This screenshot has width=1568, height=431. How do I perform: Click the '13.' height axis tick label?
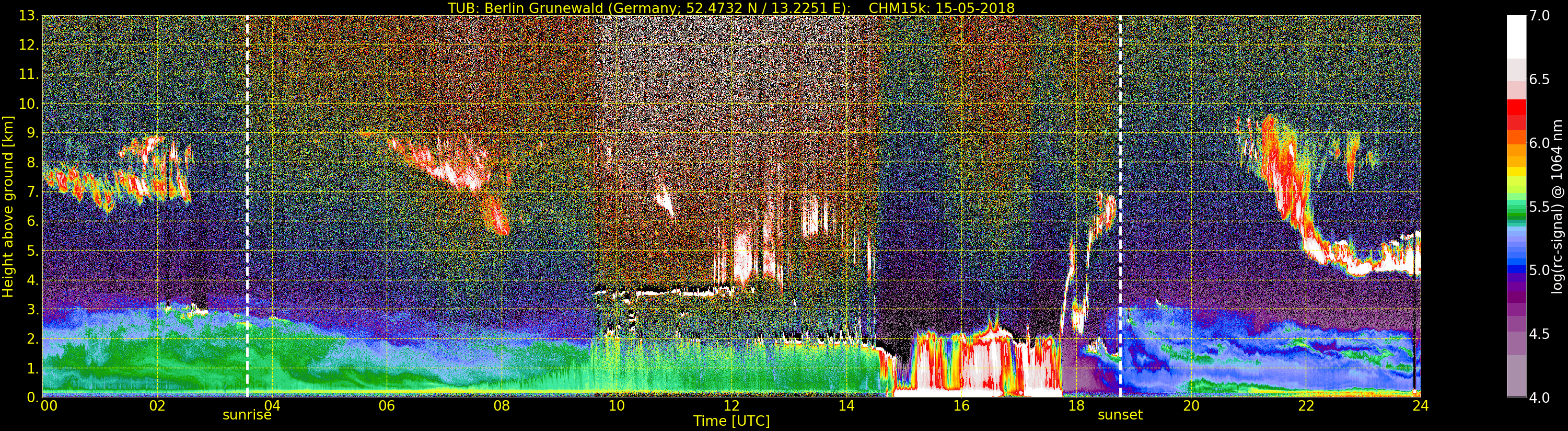[x=29, y=16]
